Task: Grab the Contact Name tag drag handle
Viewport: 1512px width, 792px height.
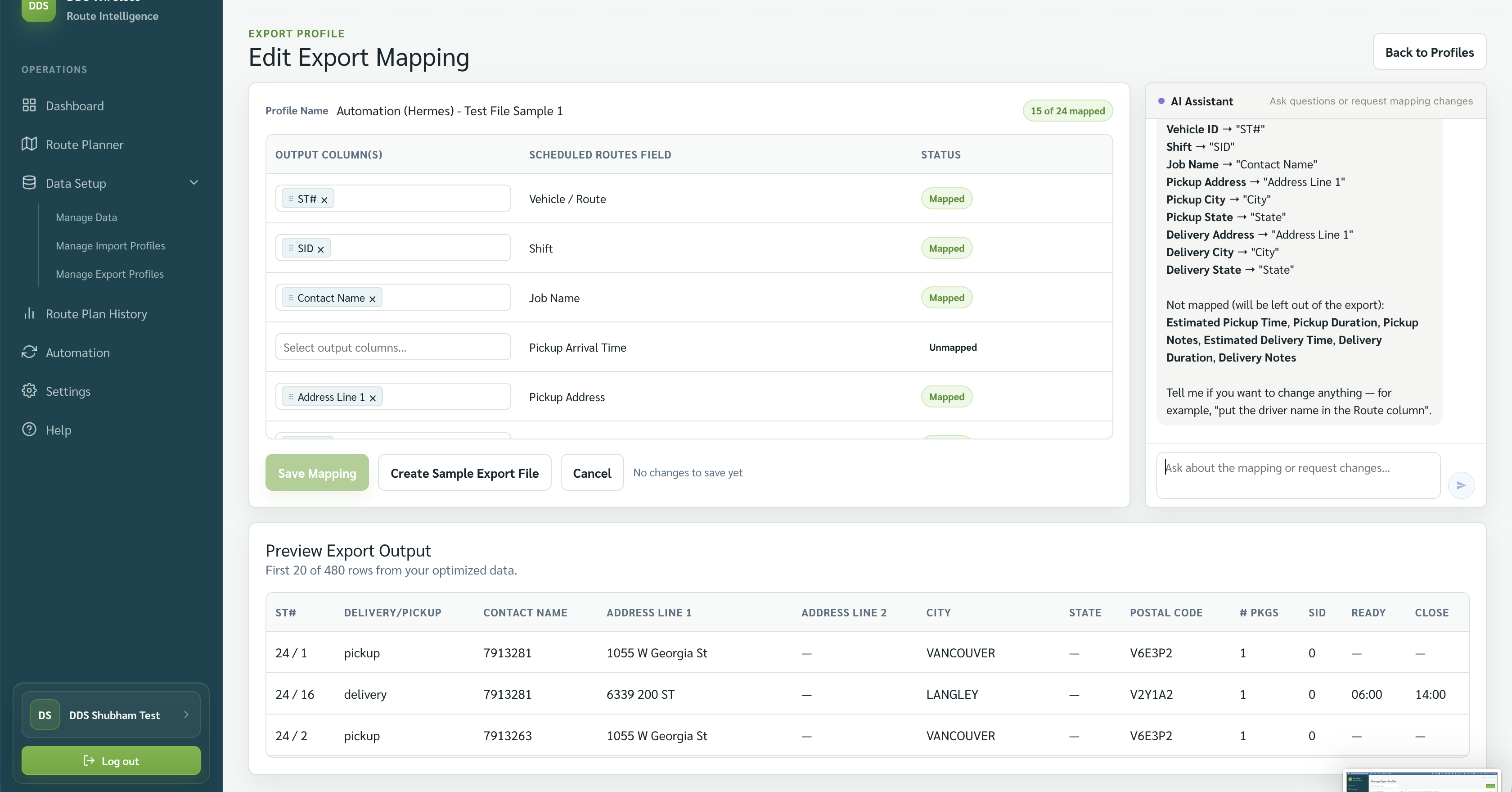Action: (291, 297)
